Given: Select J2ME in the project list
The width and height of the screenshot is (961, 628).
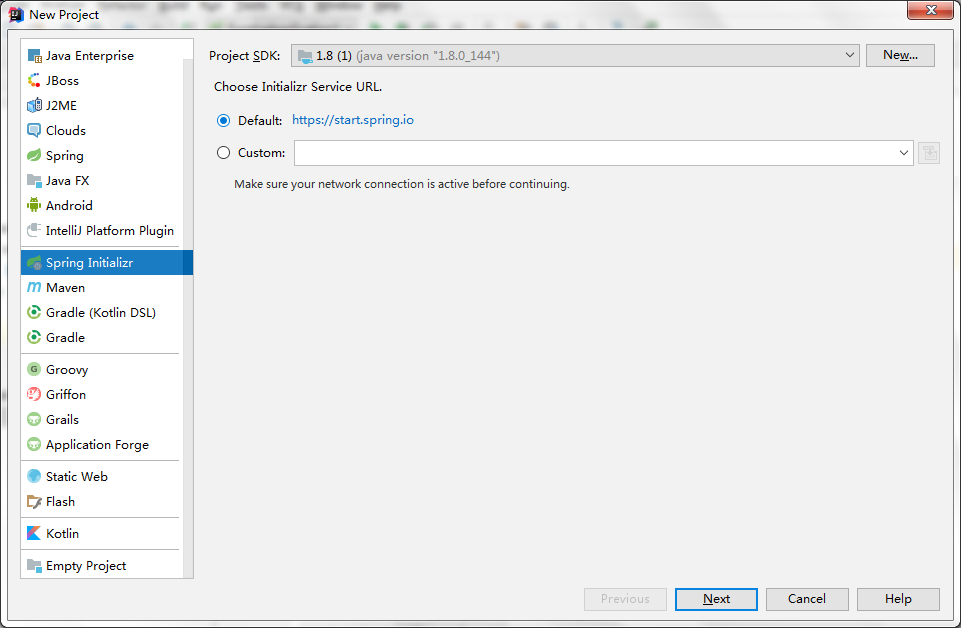Looking at the screenshot, I should tap(102, 105).
